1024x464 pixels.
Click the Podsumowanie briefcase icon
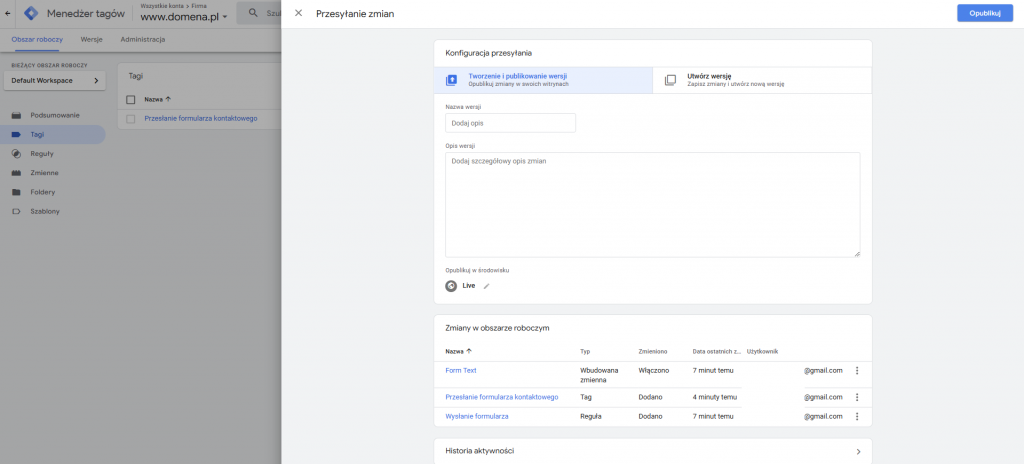pos(16,115)
